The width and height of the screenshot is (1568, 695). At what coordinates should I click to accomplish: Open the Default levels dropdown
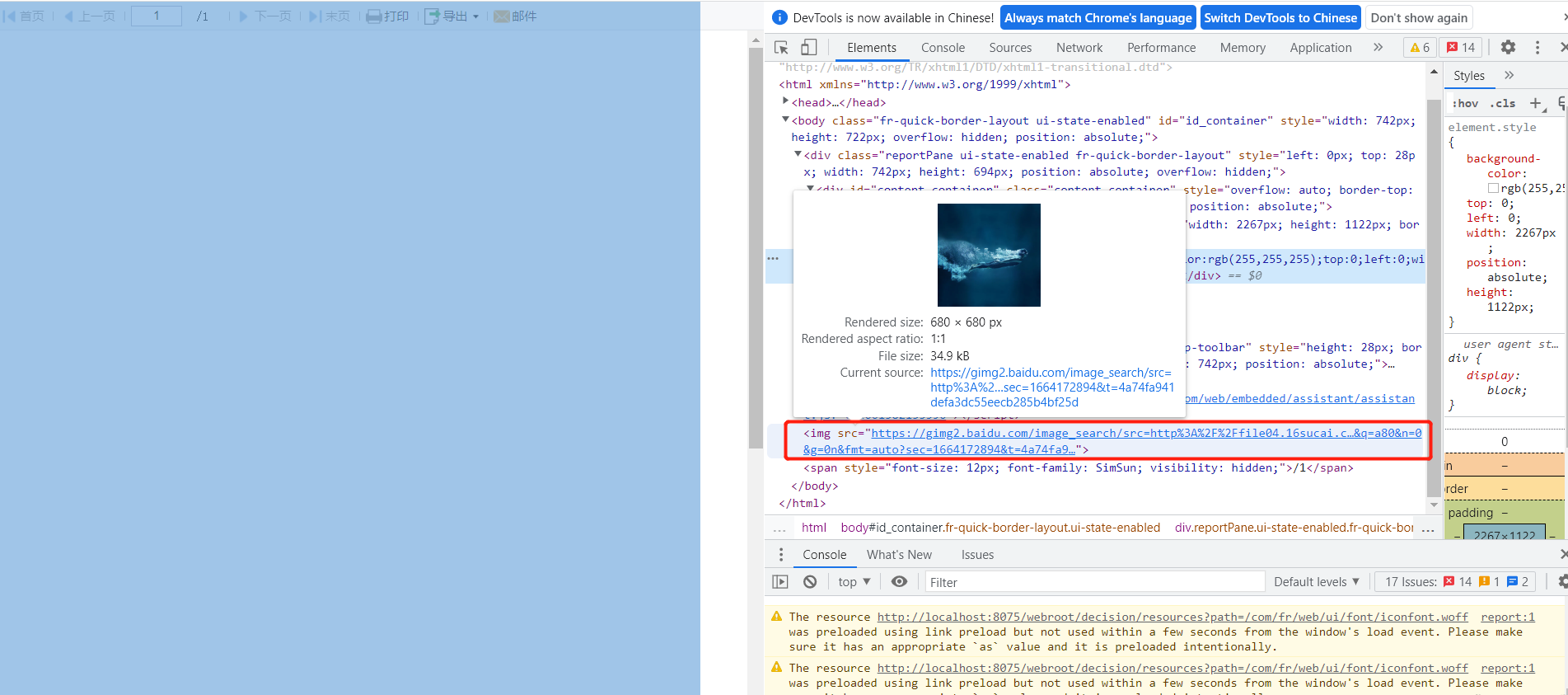click(x=1316, y=582)
